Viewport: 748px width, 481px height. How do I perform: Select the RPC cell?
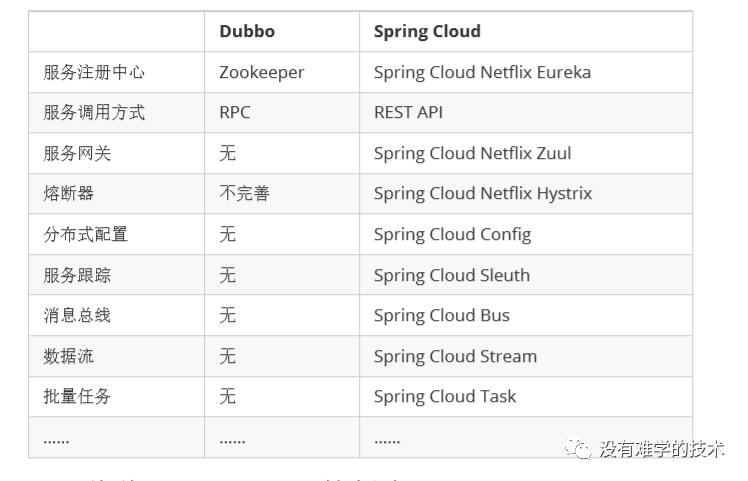tap(235, 112)
